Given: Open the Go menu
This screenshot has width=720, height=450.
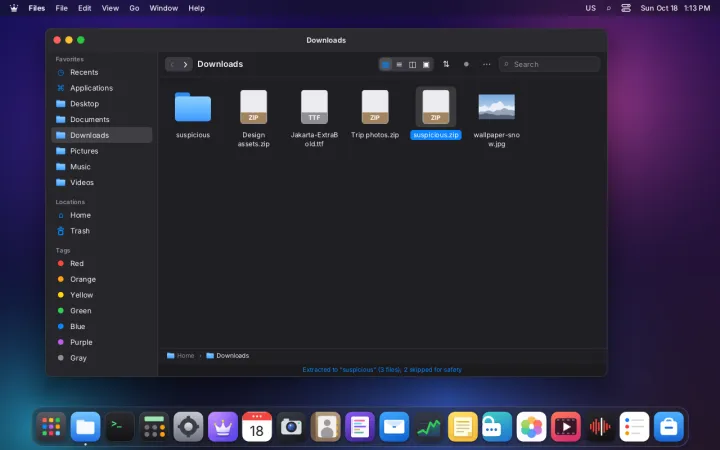Looking at the screenshot, I should click(134, 8).
